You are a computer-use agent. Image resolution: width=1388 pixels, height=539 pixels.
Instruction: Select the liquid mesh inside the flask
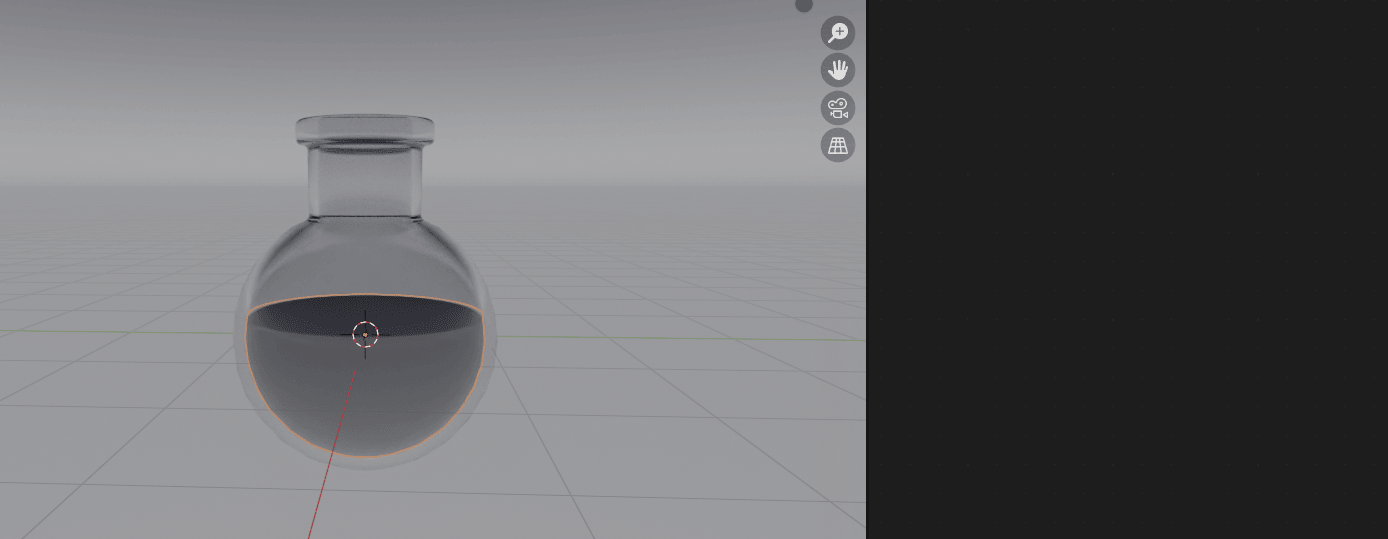(x=365, y=400)
